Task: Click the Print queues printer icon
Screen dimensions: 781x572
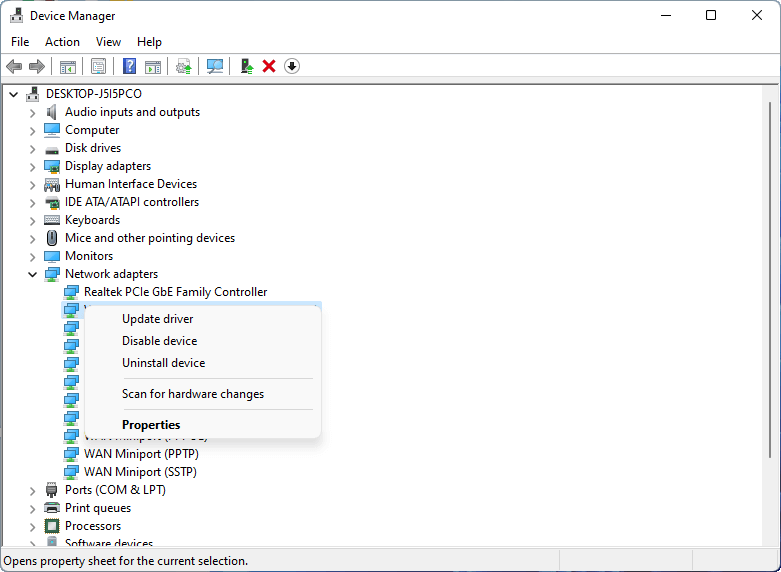Action: pyautogui.click(x=52, y=508)
